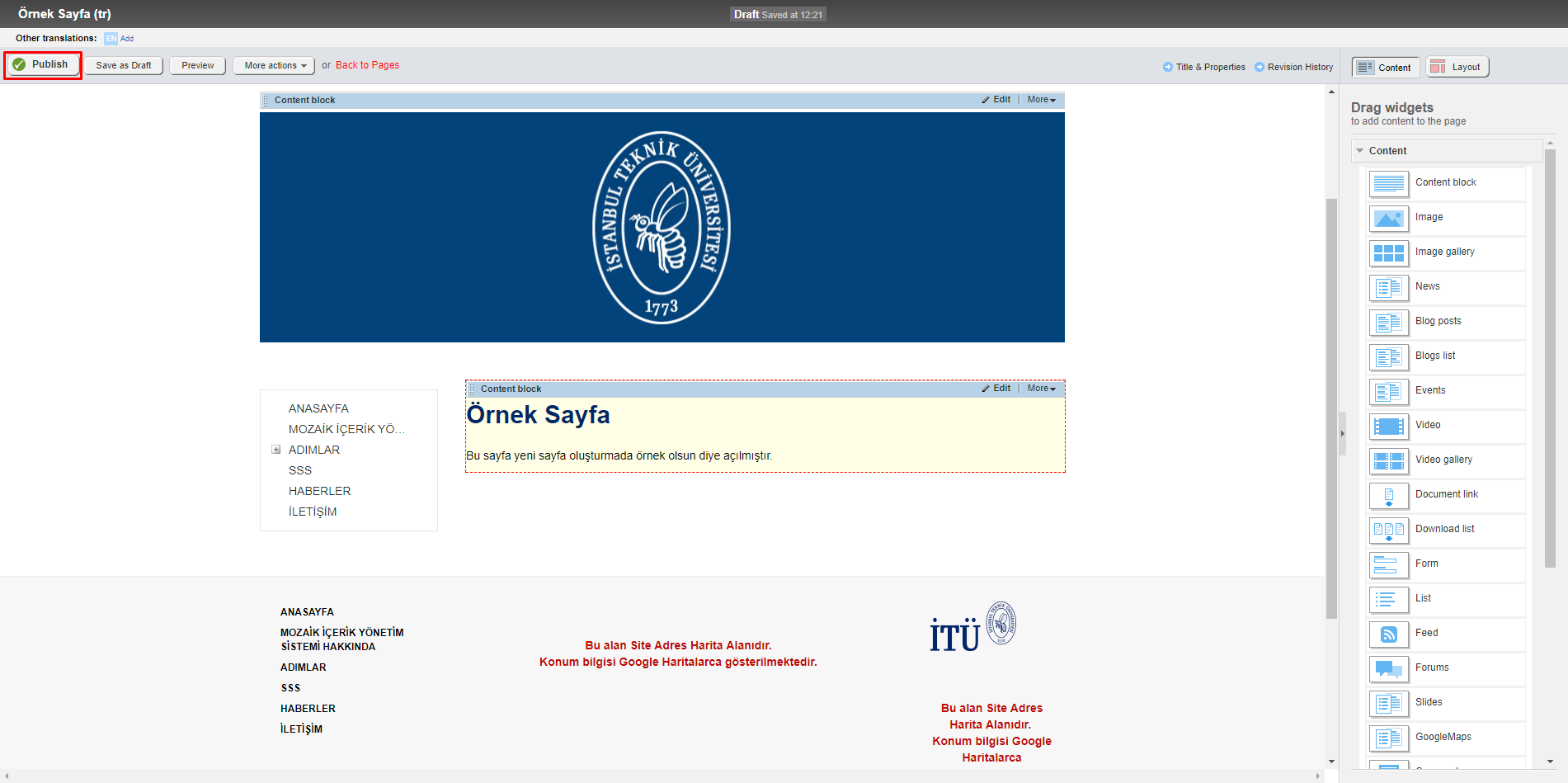This screenshot has height=783, width=1568.
Task: Click the Download list widget icon
Action: pyautogui.click(x=1389, y=530)
